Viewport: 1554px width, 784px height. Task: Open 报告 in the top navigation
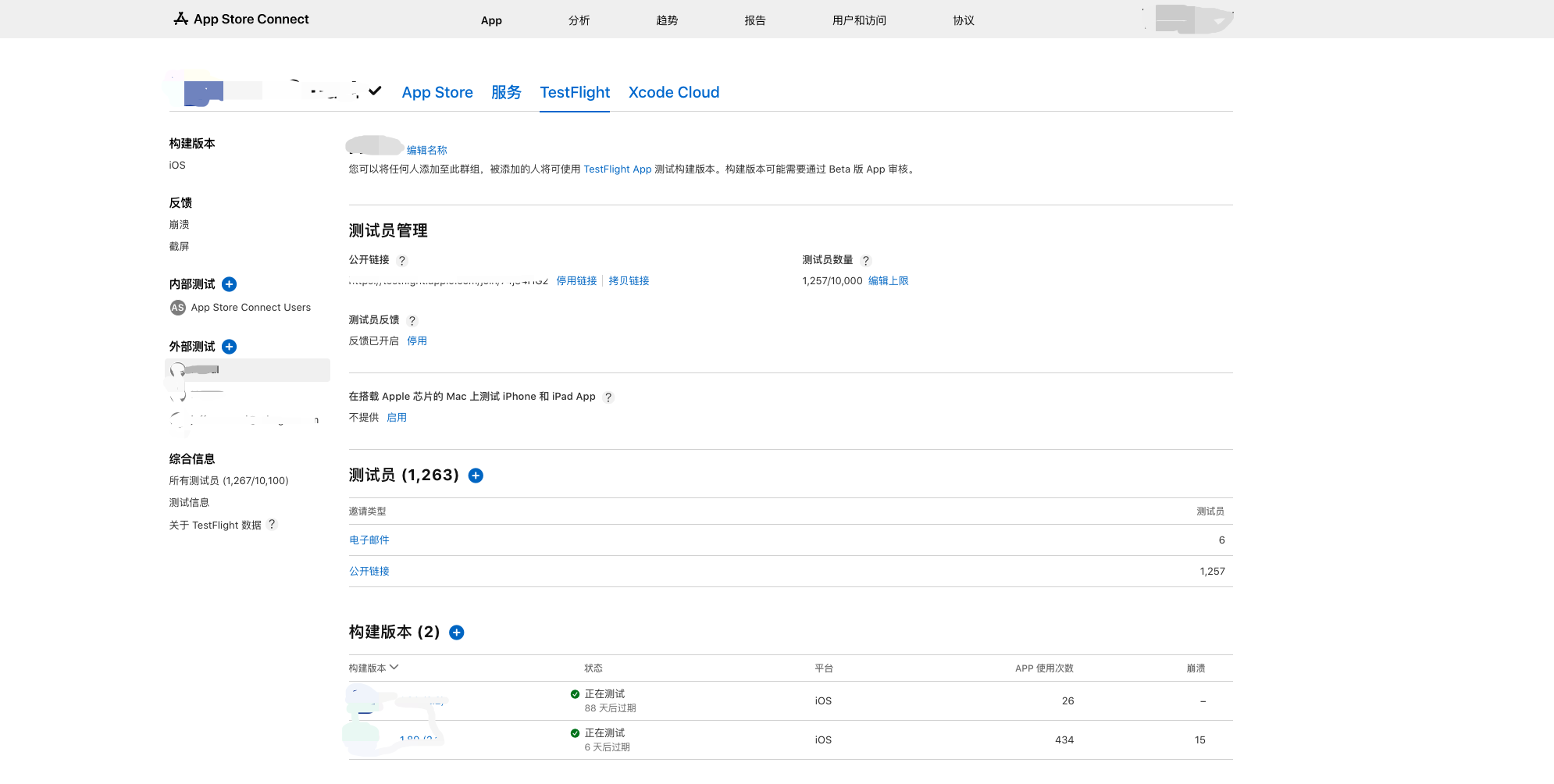click(x=755, y=20)
